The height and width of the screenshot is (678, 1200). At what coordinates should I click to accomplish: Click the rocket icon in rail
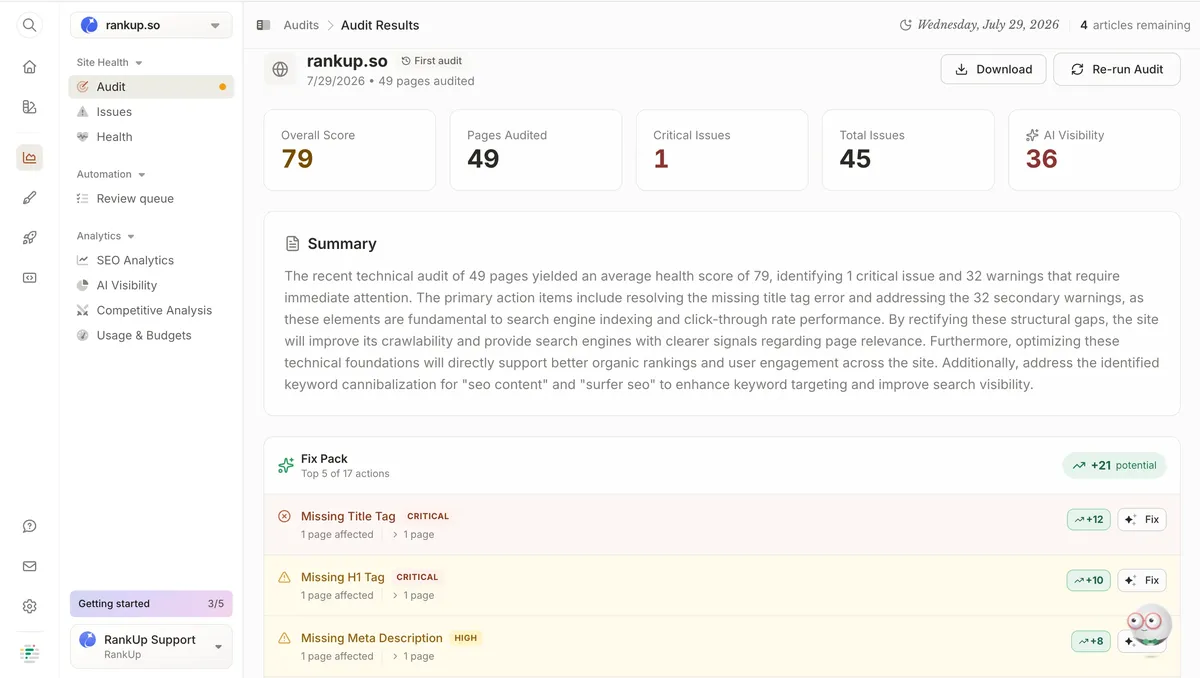pyautogui.click(x=29, y=238)
